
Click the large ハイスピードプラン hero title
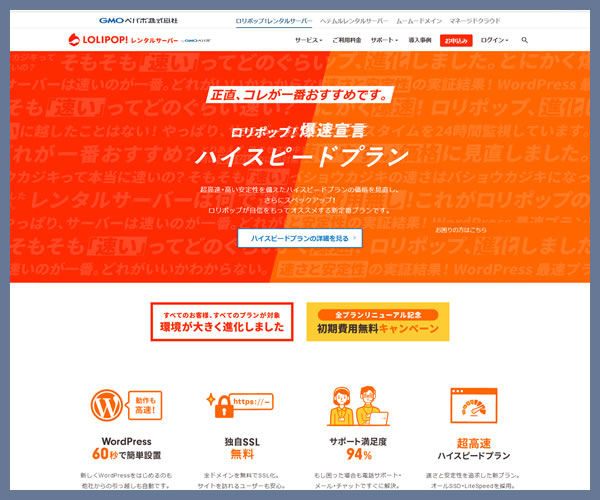click(x=302, y=156)
